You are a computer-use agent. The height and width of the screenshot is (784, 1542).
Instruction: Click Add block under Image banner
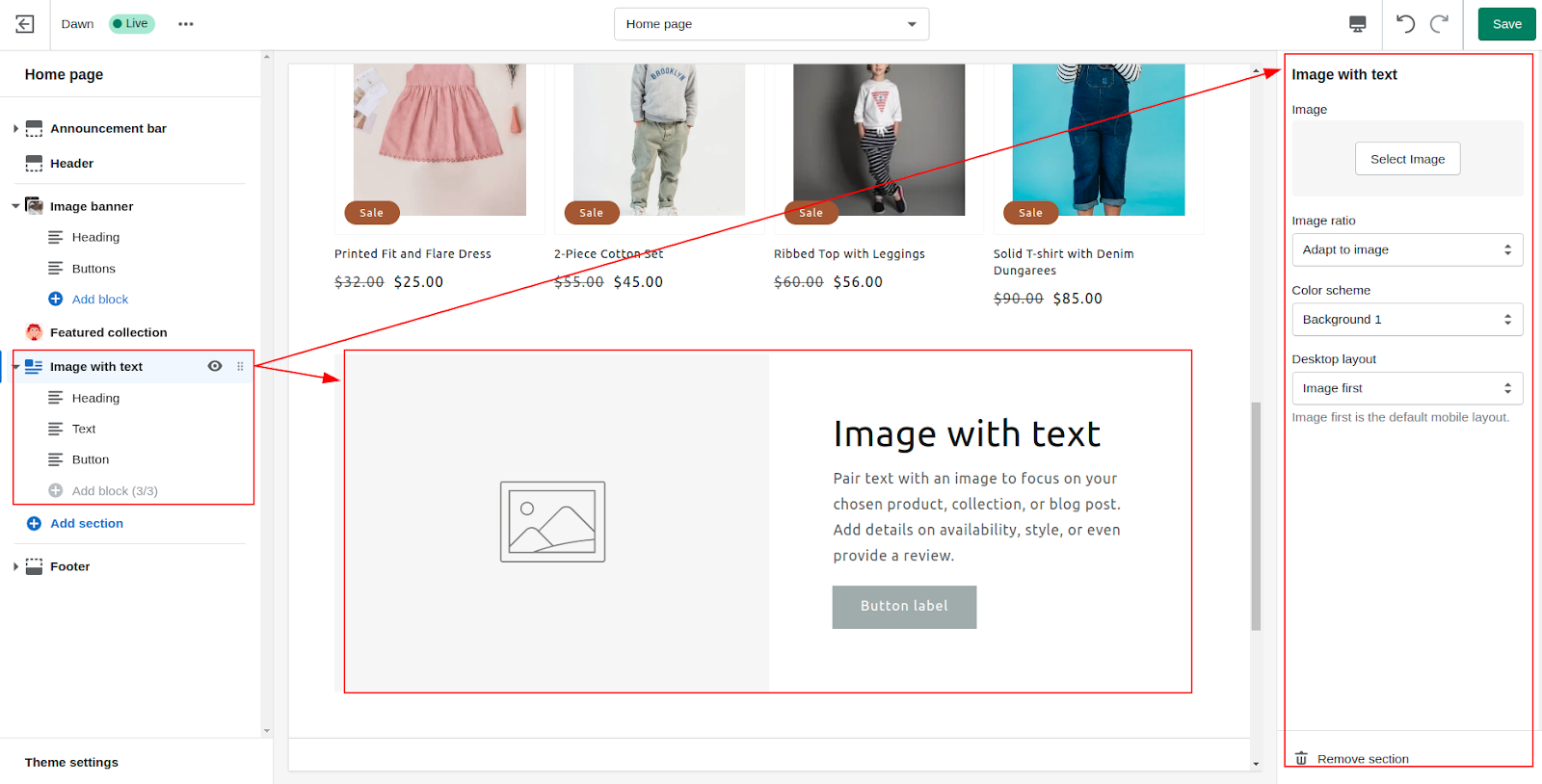pyautogui.click(x=99, y=299)
